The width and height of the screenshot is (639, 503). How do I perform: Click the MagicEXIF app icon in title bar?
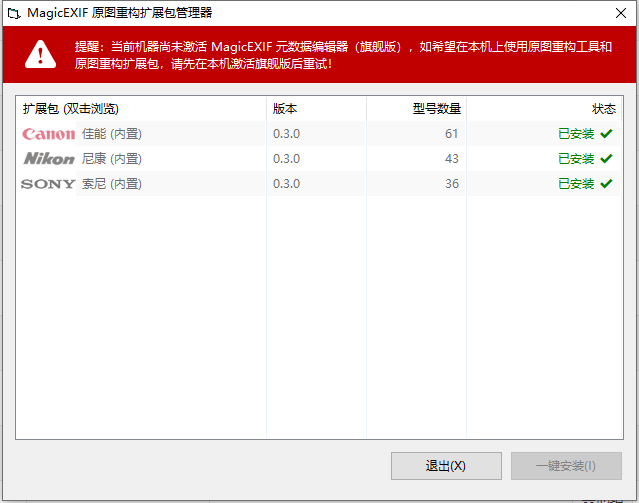tap(14, 13)
